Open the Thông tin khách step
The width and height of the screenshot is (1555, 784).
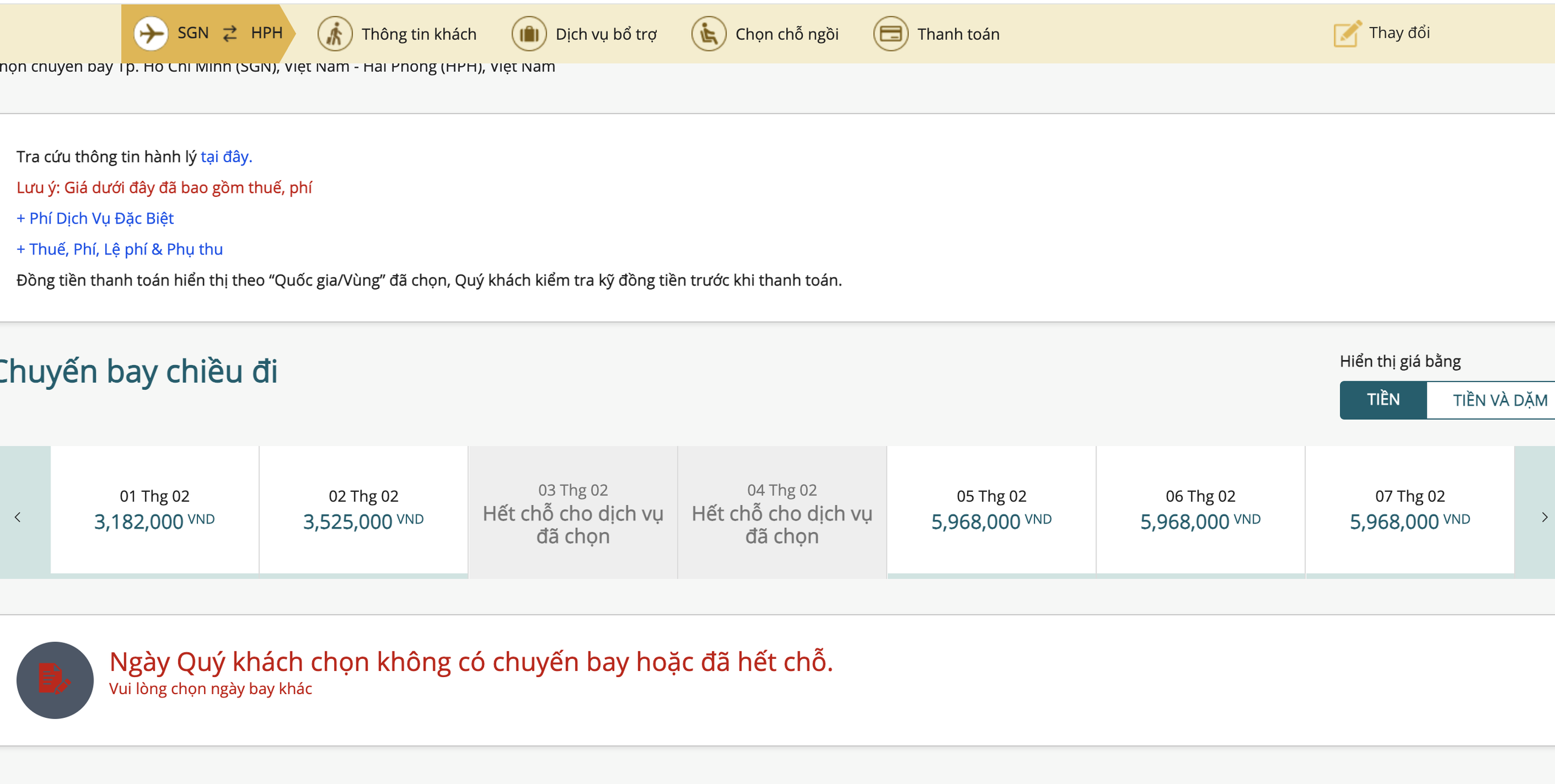coord(419,34)
